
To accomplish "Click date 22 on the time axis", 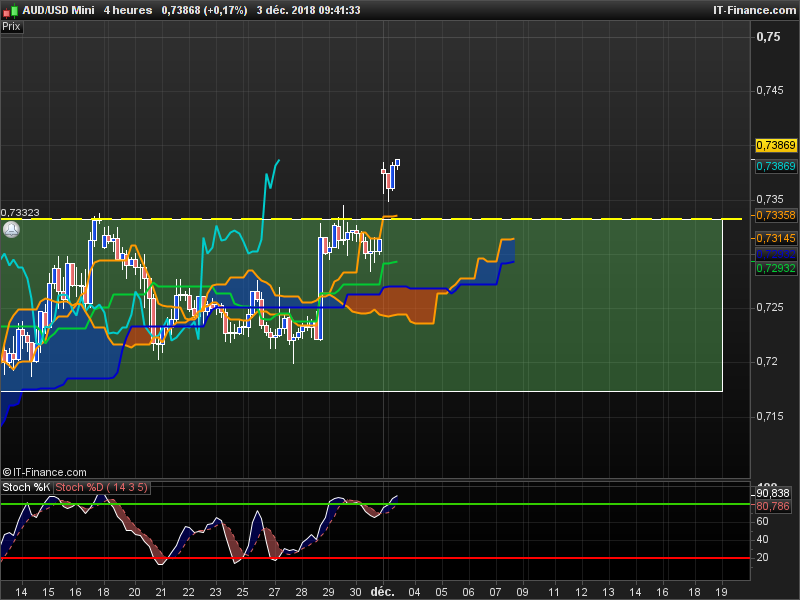I will 188,592.
